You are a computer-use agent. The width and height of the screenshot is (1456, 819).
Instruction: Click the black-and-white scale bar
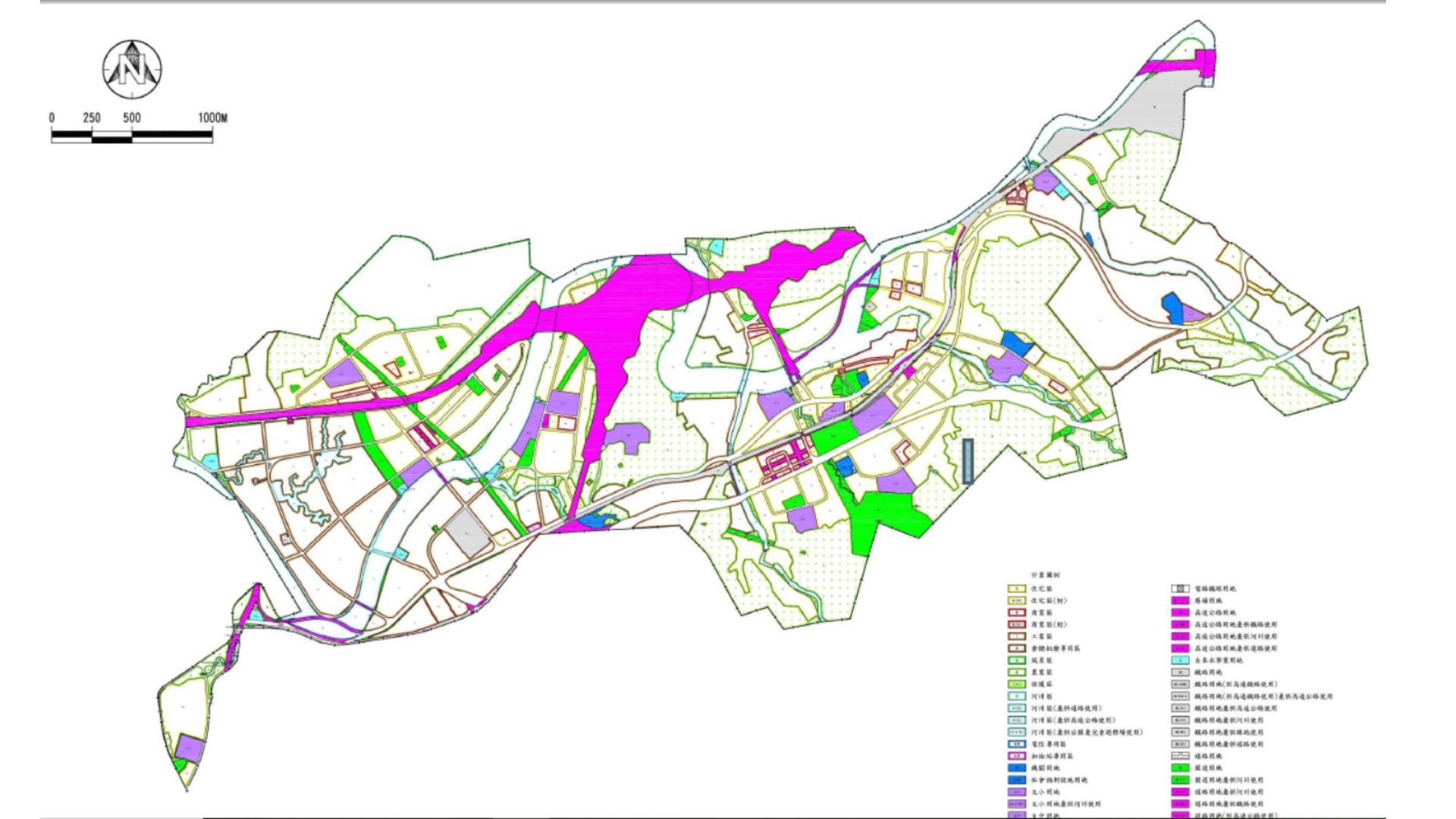[x=132, y=136]
